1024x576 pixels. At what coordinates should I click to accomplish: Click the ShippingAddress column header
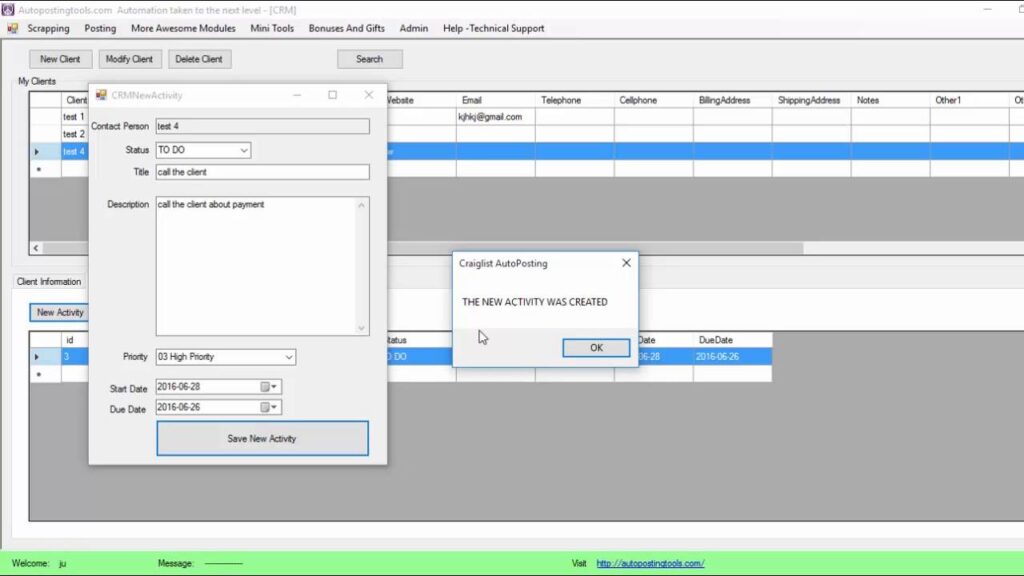tap(811, 100)
